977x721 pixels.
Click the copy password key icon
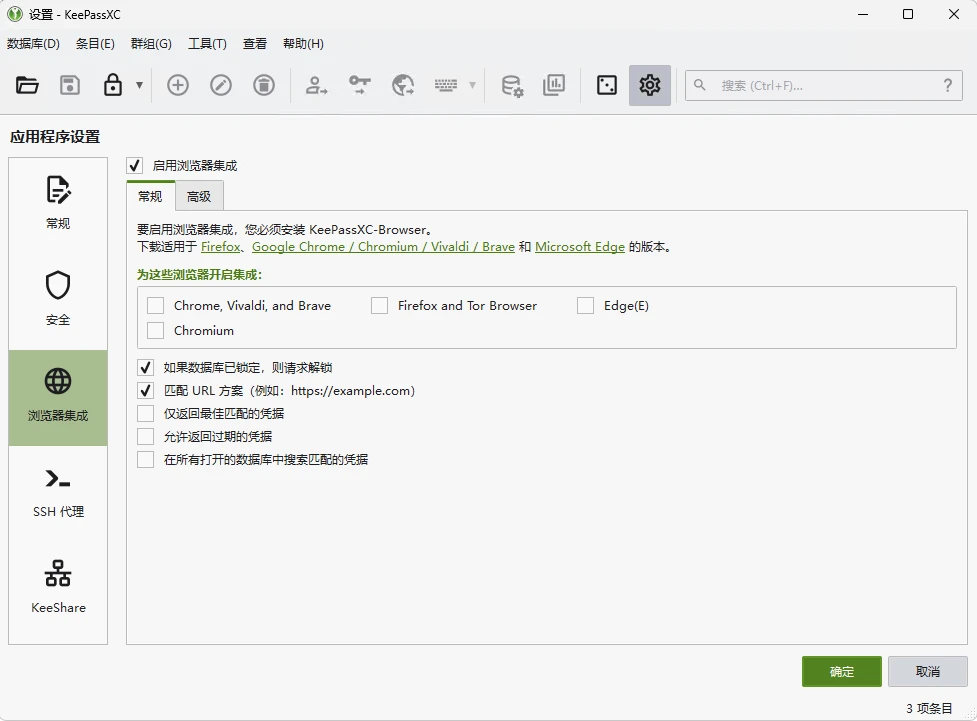(x=360, y=85)
